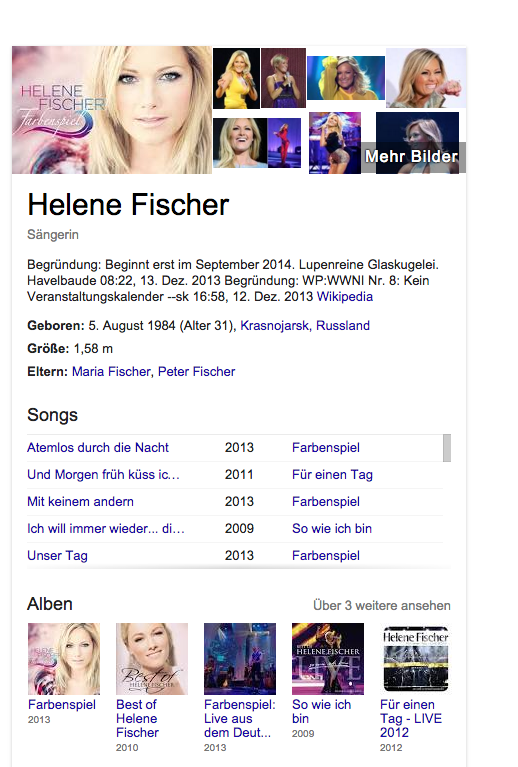Open the Peter Fischer link

pyautogui.click(x=196, y=372)
